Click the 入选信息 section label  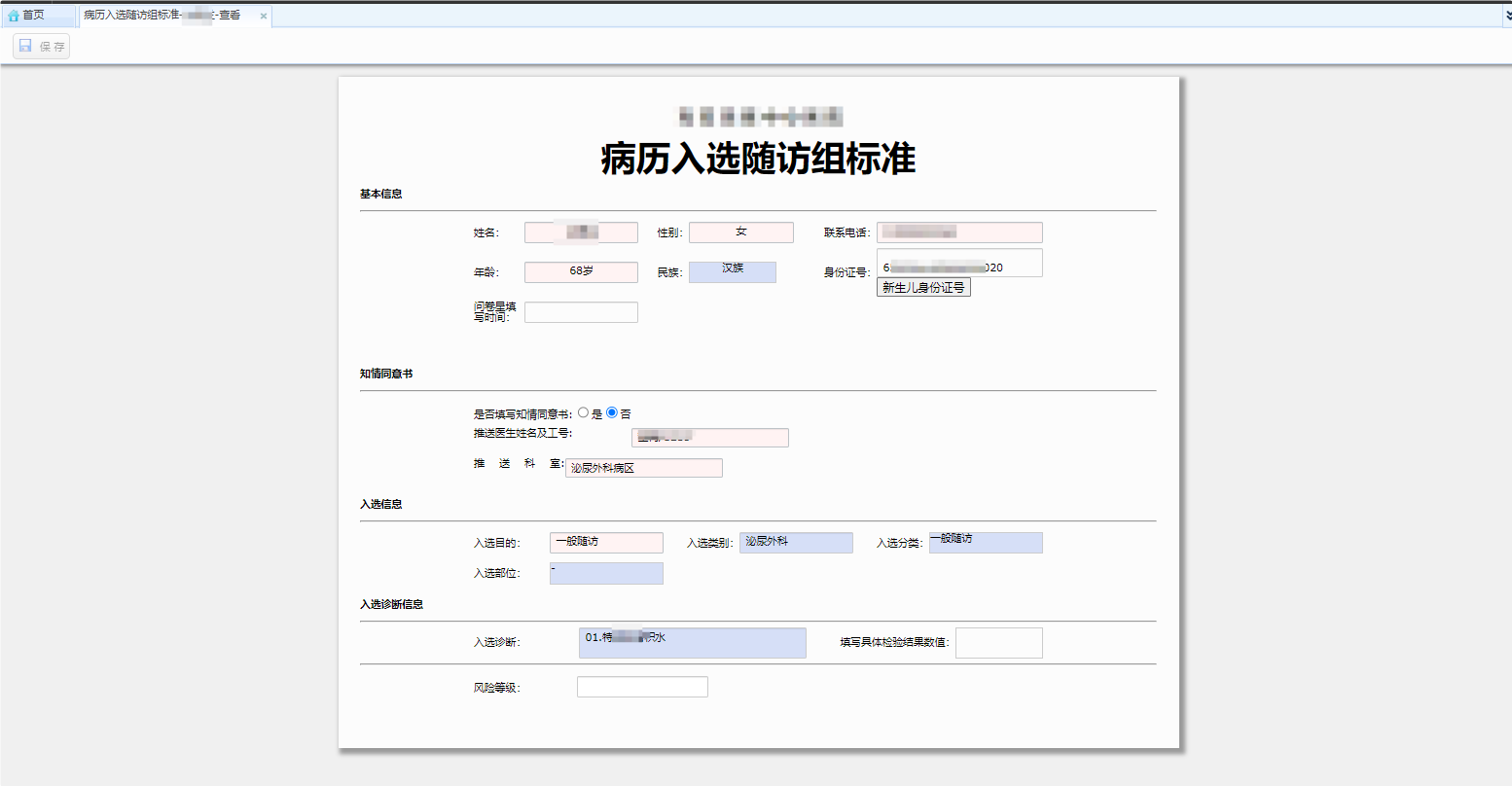pos(381,504)
